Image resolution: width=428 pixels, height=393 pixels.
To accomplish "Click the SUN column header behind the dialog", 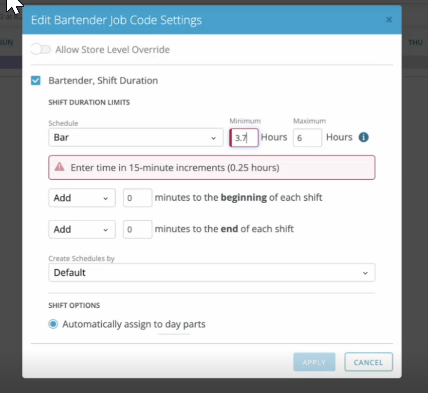I will click(7, 42).
